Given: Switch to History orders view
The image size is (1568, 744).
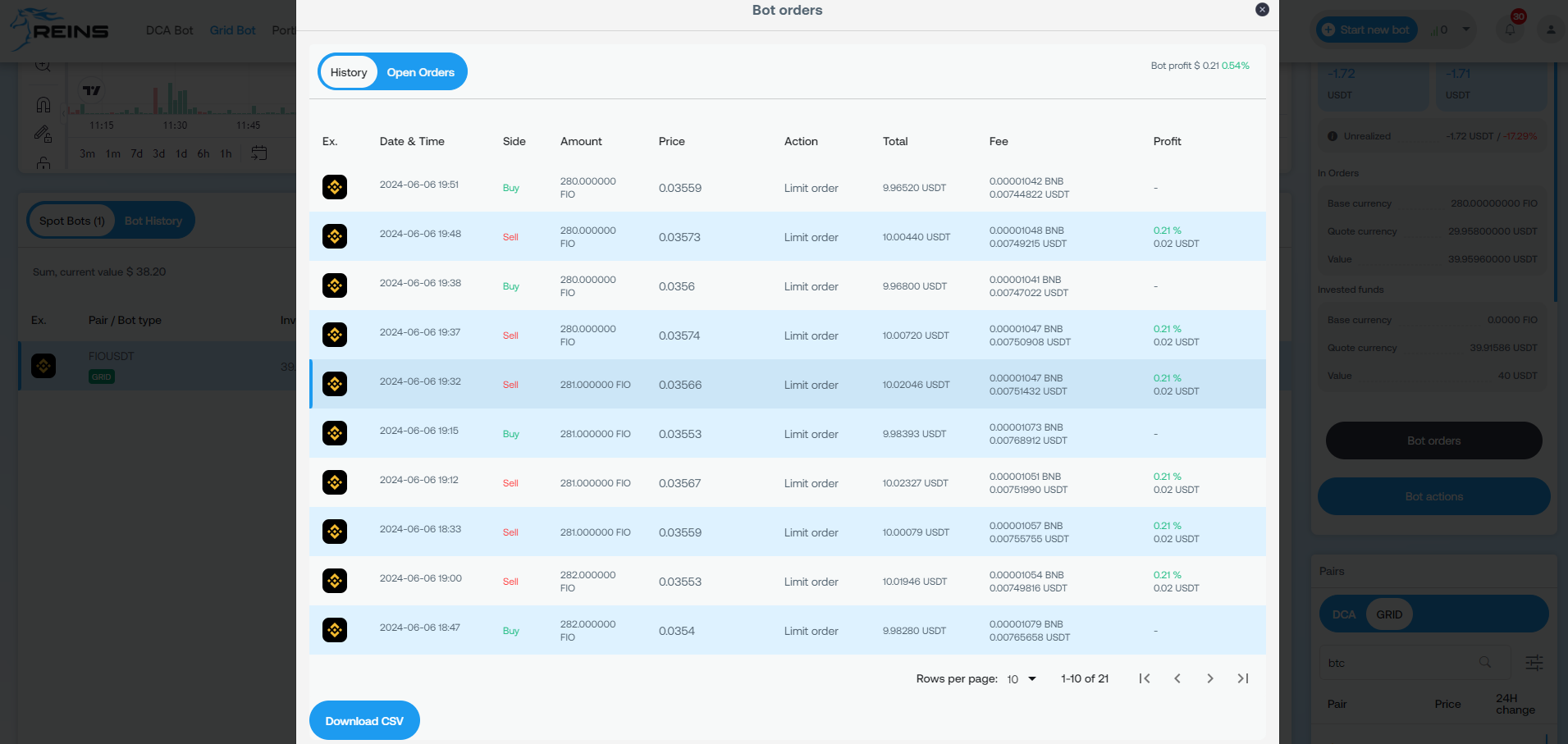Looking at the screenshot, I should (x=349, y=72).
